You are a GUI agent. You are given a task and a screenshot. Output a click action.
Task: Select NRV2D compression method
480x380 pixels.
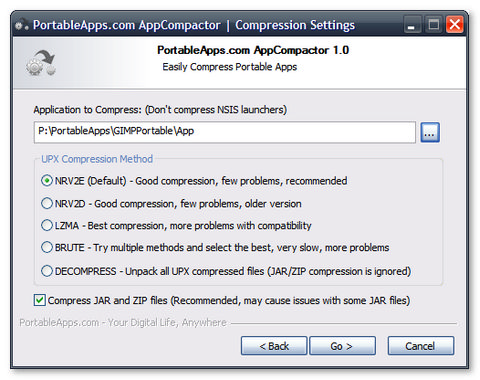tap(47, 203)
